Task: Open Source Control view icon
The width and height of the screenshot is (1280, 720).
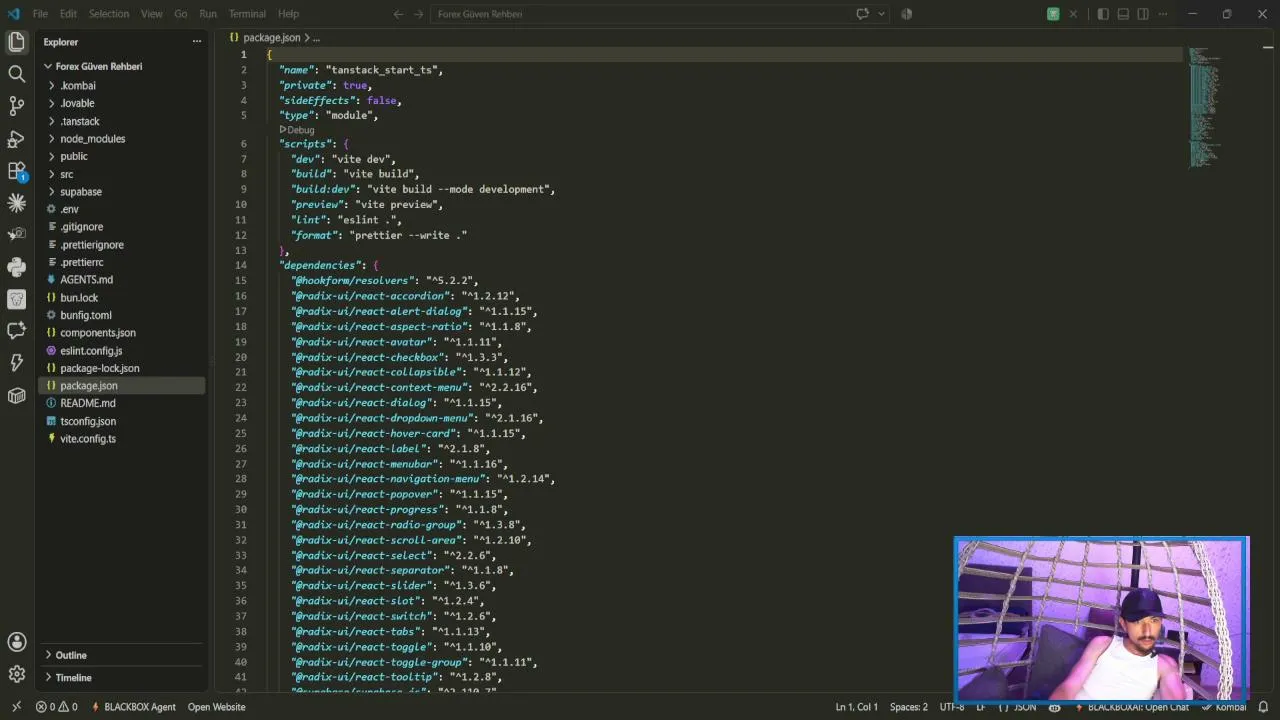Action: coord(16,106)
